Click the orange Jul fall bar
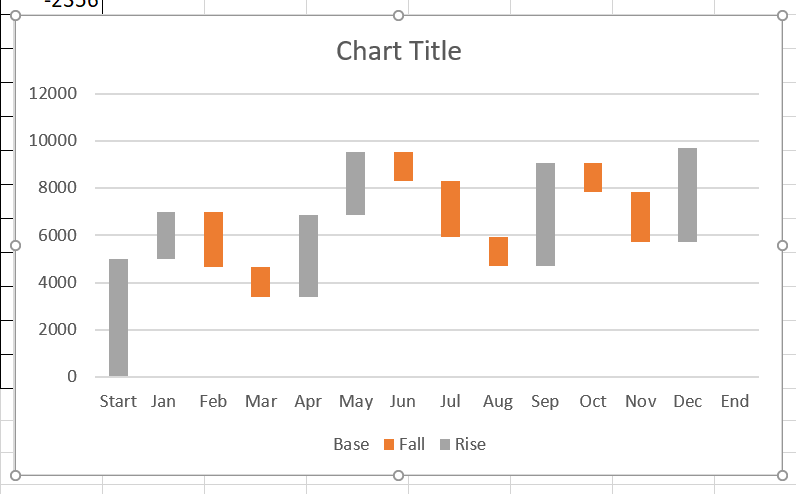 point(450,208)
